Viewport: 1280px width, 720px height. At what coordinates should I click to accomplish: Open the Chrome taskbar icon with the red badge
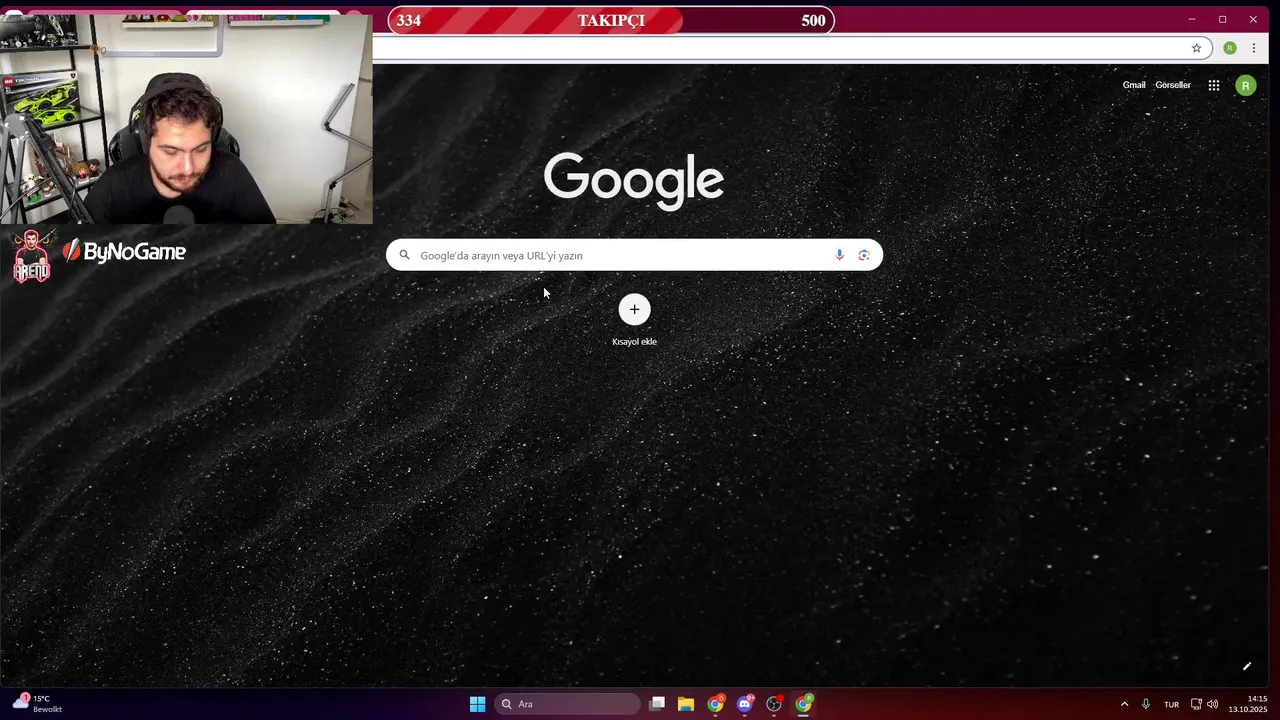[x=715, y=704]
